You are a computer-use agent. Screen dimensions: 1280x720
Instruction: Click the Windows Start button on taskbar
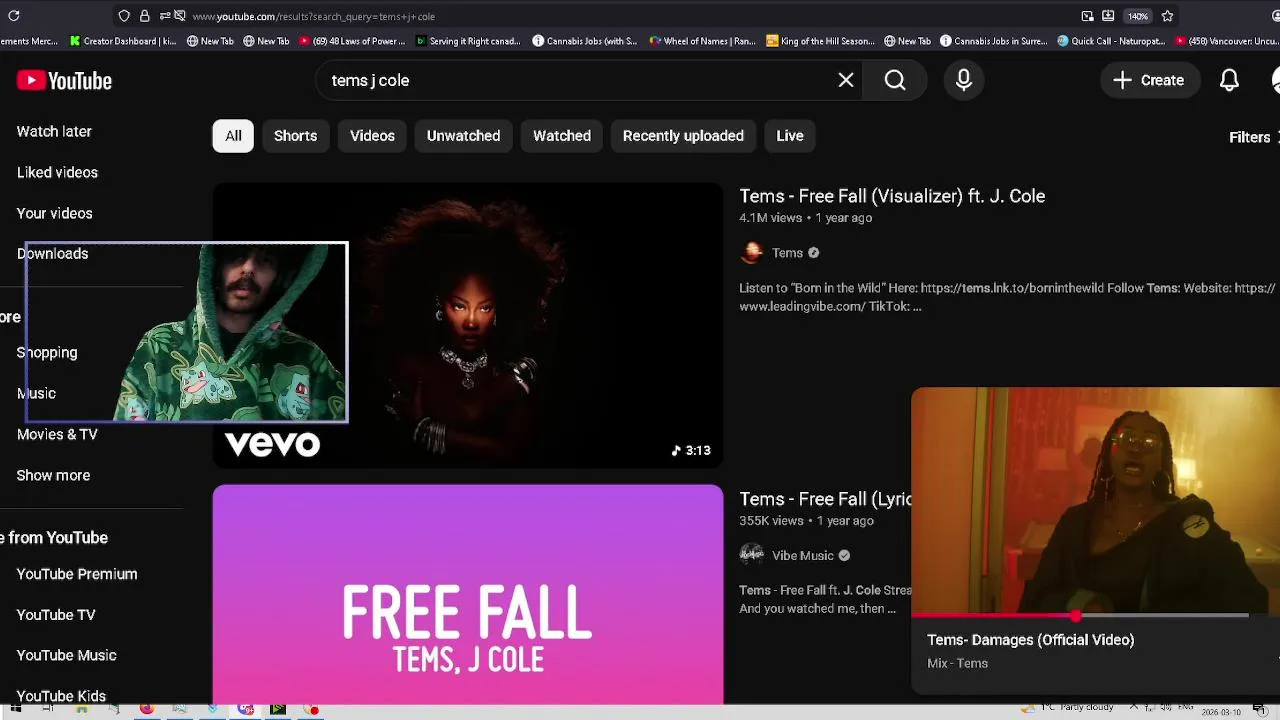15,710
